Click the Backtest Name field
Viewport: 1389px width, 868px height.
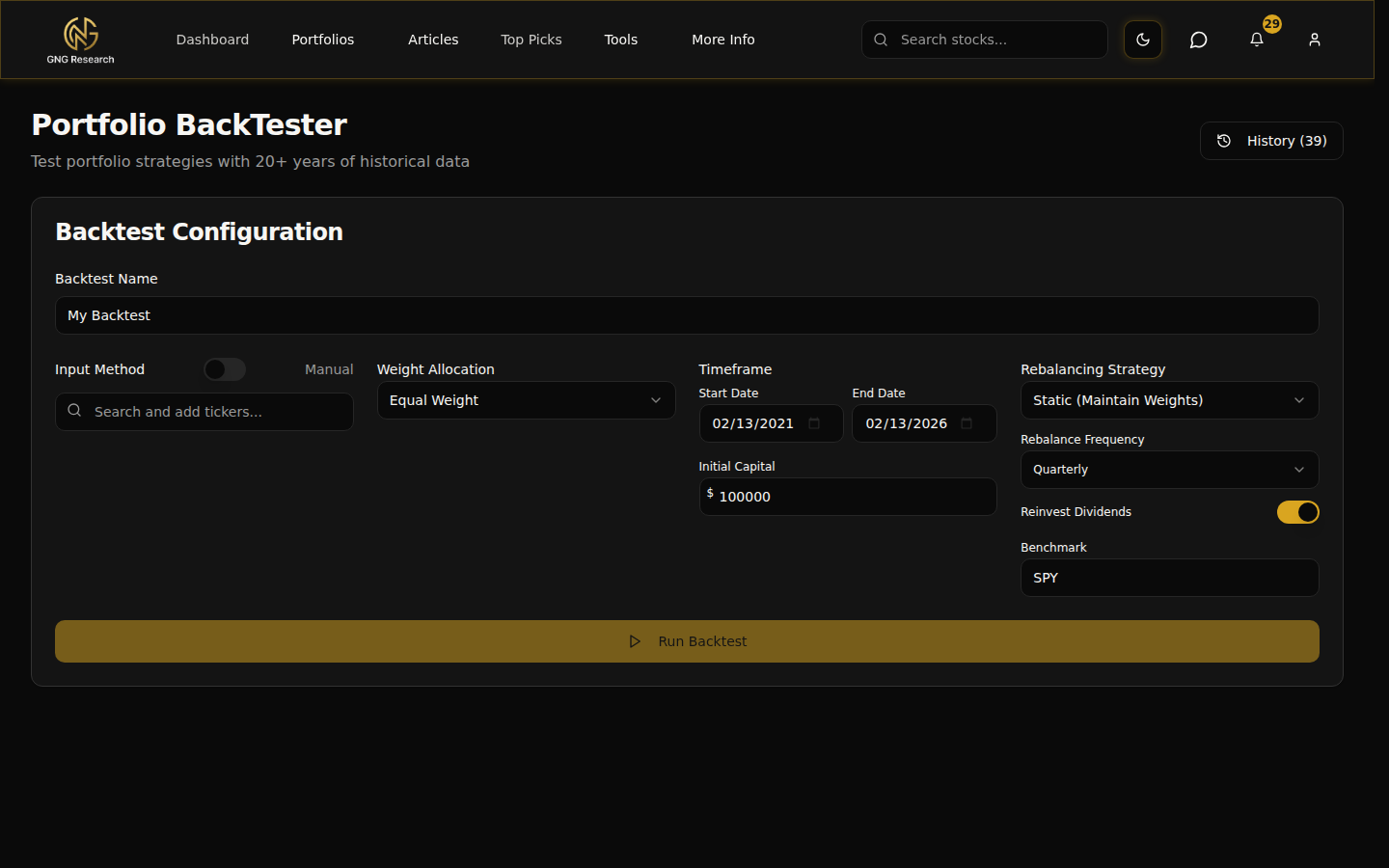(687, 315)
